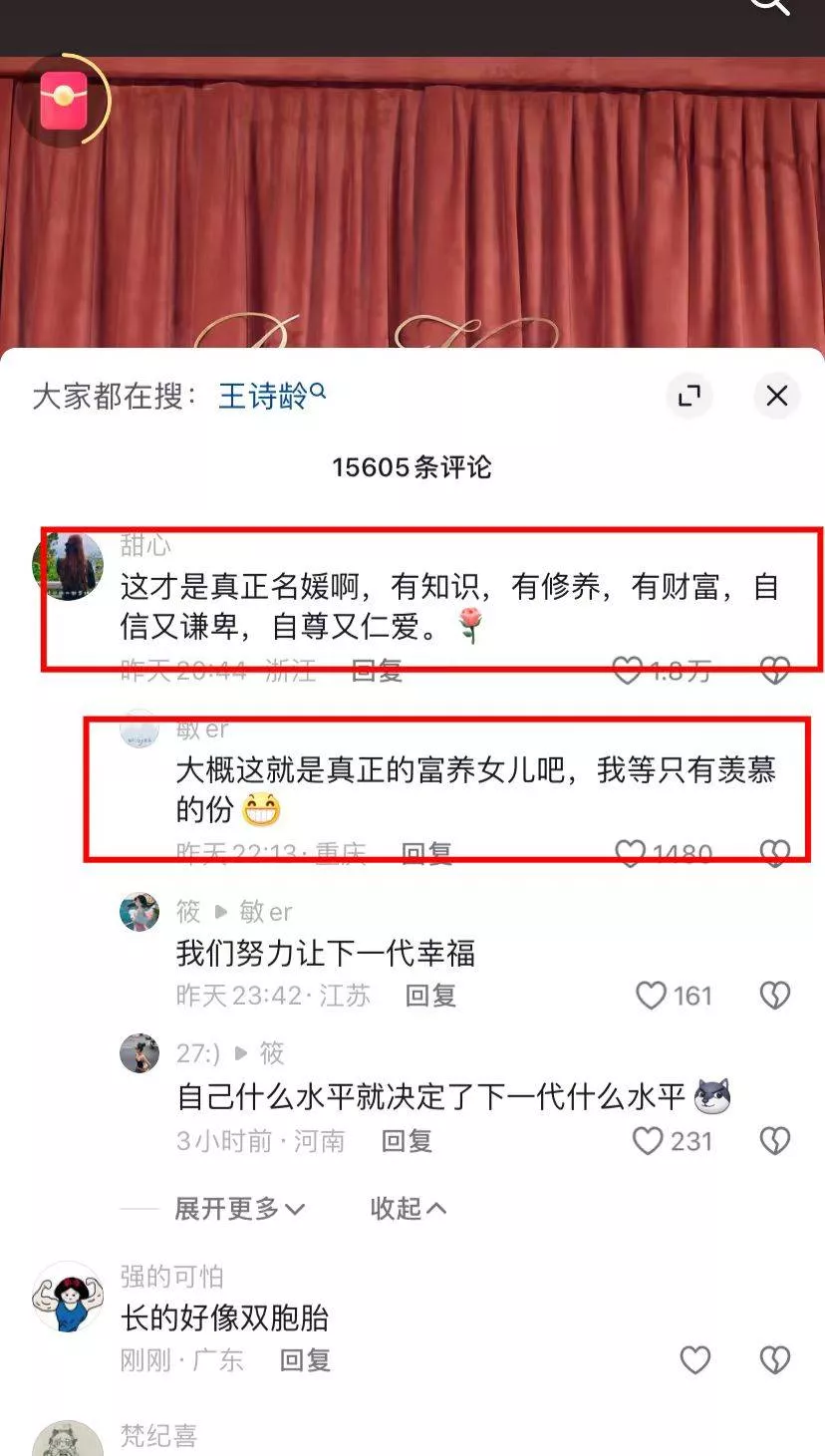Expand comments panel to full screen
This screenshot has width=825, height=1456.
tap(689, 396)
